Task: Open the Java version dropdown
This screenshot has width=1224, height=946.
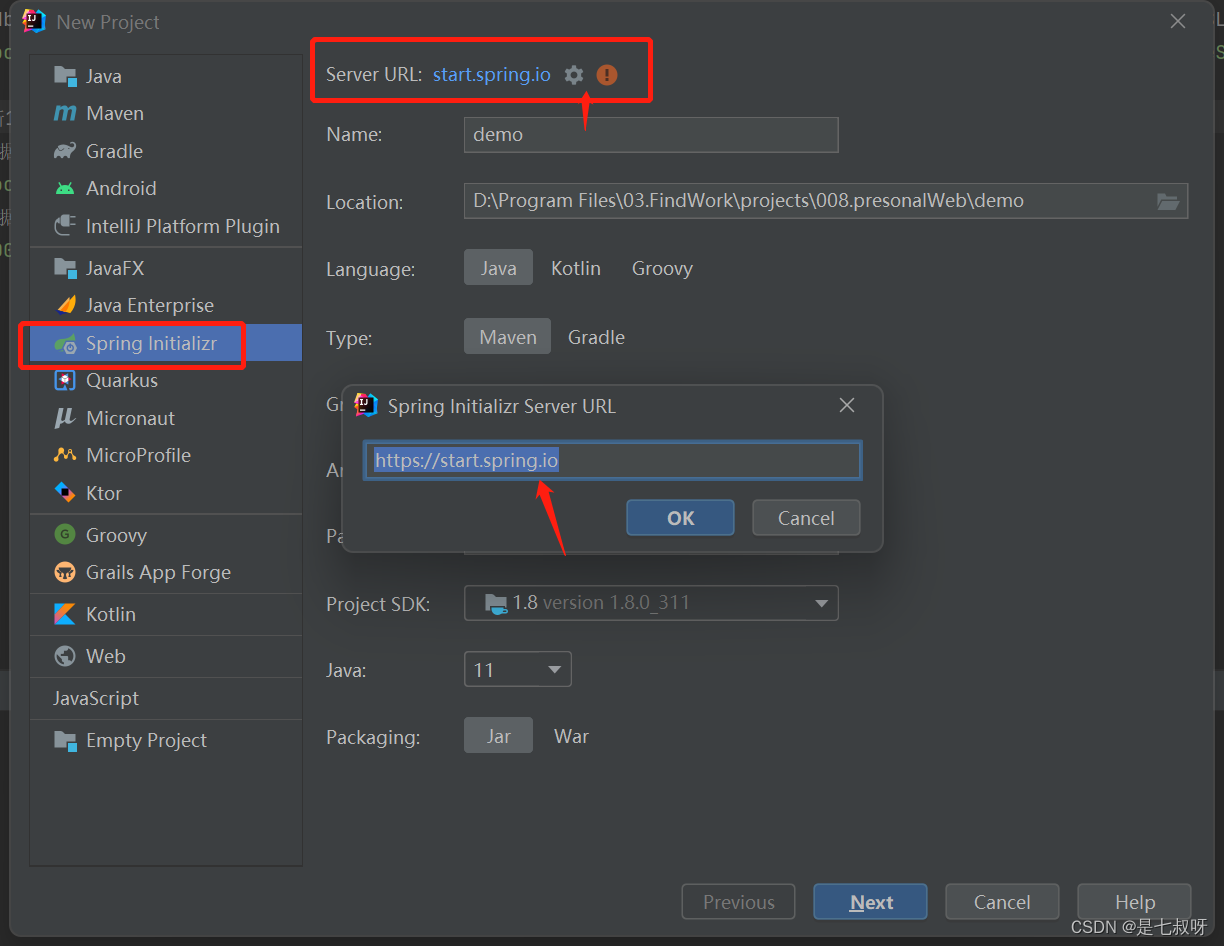Action: click(518, 670)
